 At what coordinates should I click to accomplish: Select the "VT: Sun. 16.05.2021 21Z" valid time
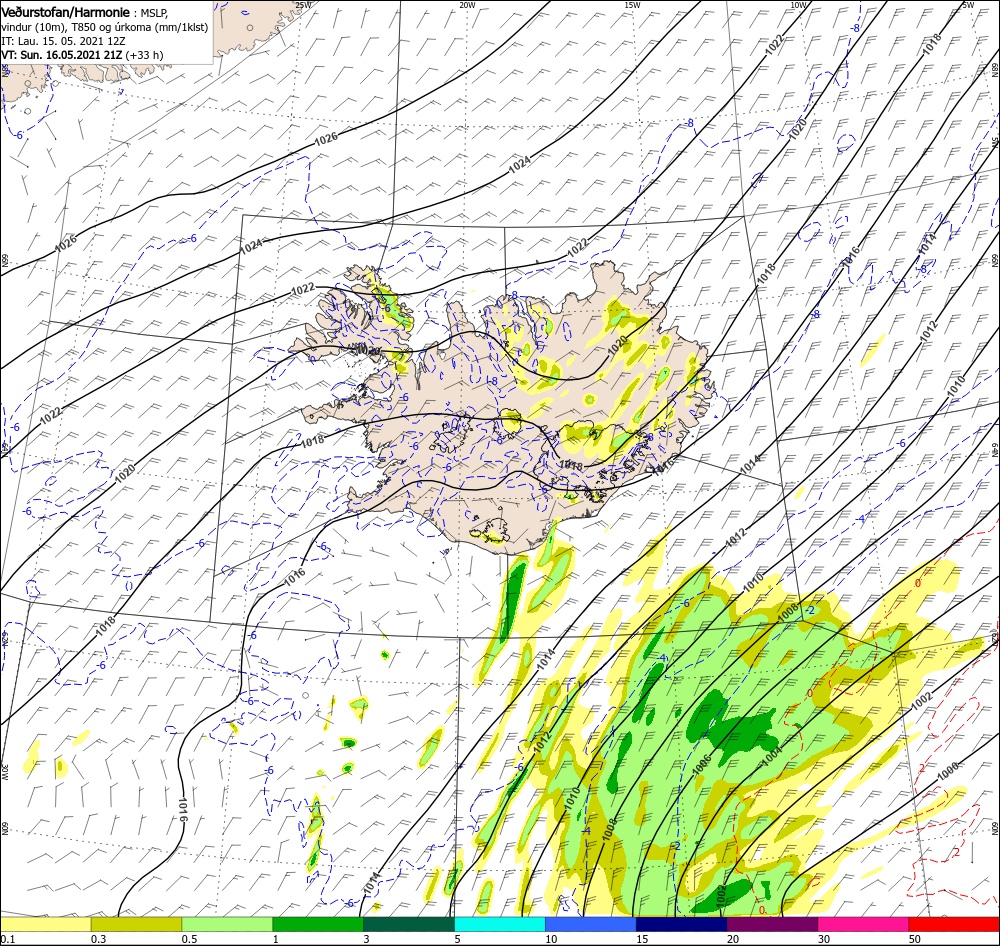coord(61,55)
